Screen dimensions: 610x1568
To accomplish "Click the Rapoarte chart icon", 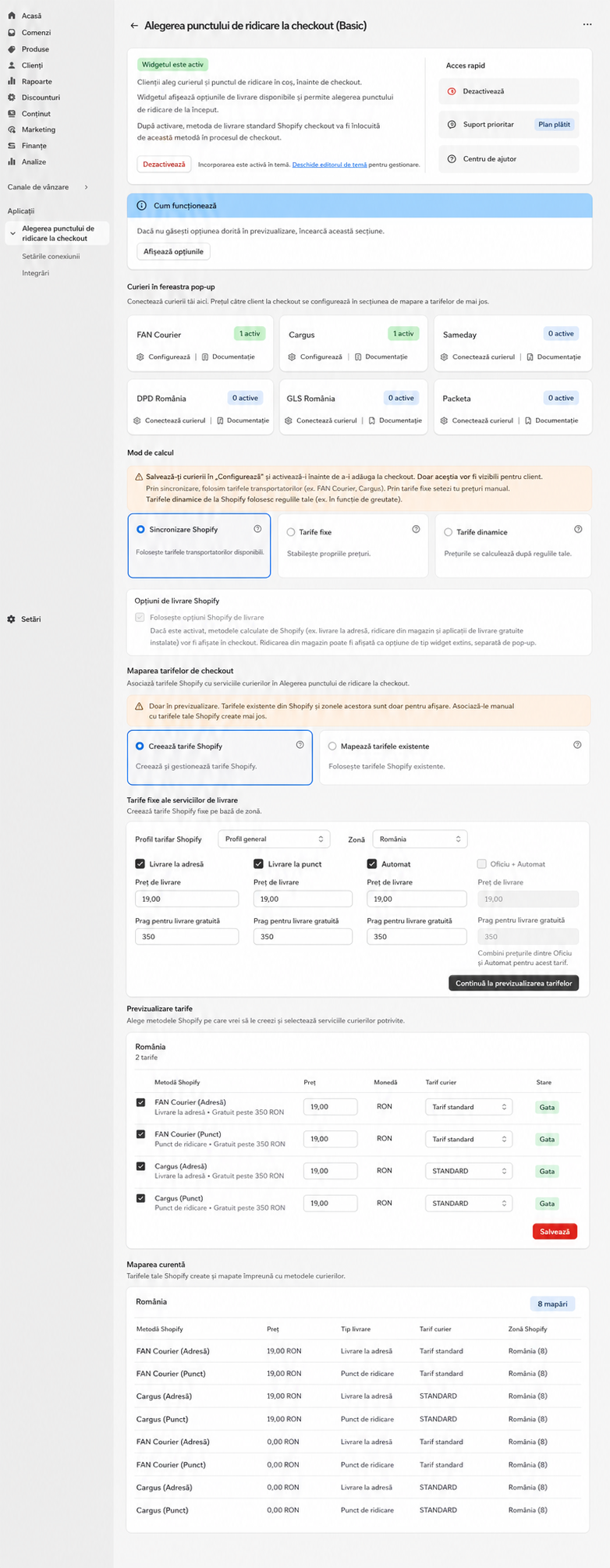I will pyautogui.click(x=11, y=81).
